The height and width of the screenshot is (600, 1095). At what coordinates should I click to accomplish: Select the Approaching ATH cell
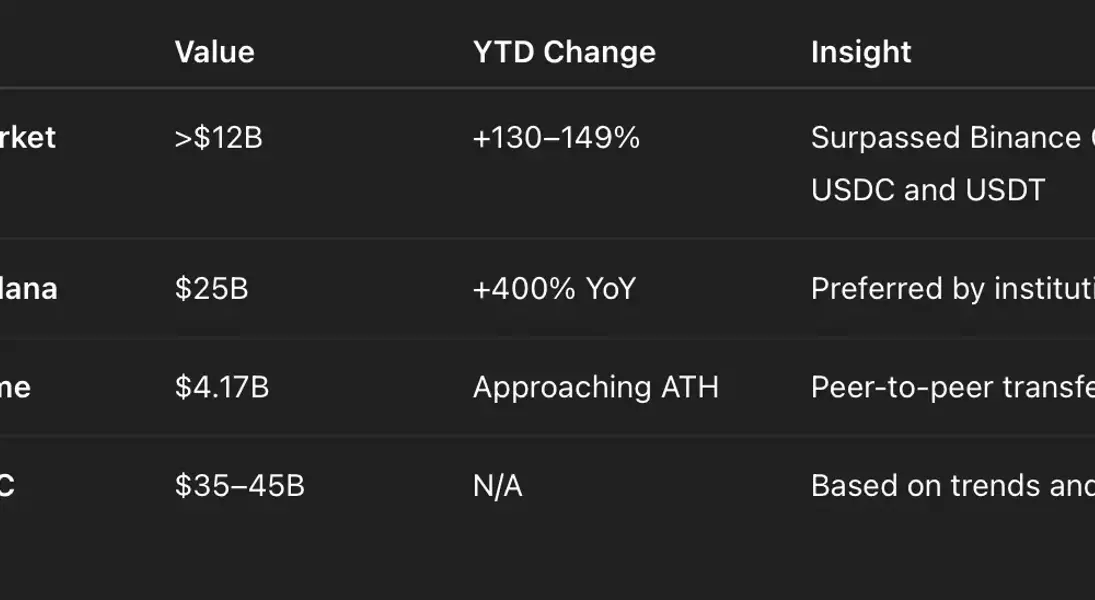595,387
